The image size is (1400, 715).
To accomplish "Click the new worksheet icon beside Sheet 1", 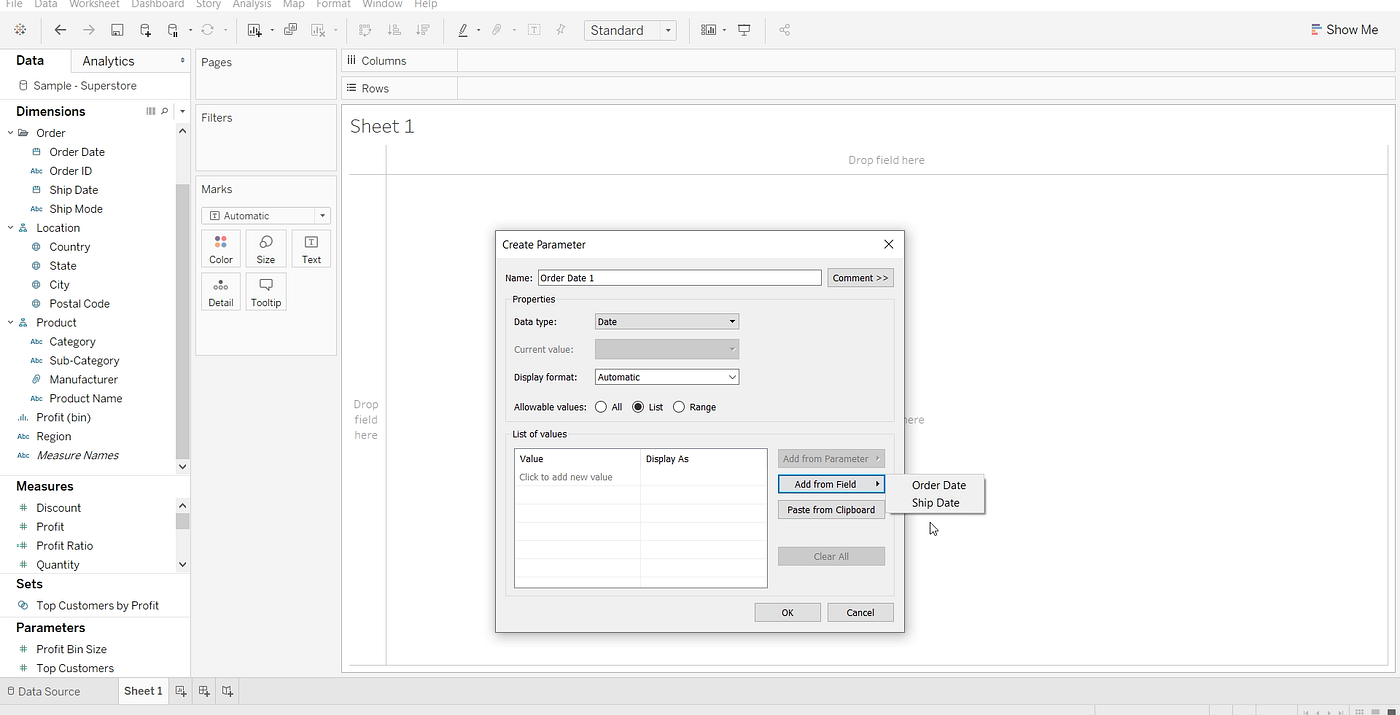I will point(181,691).
